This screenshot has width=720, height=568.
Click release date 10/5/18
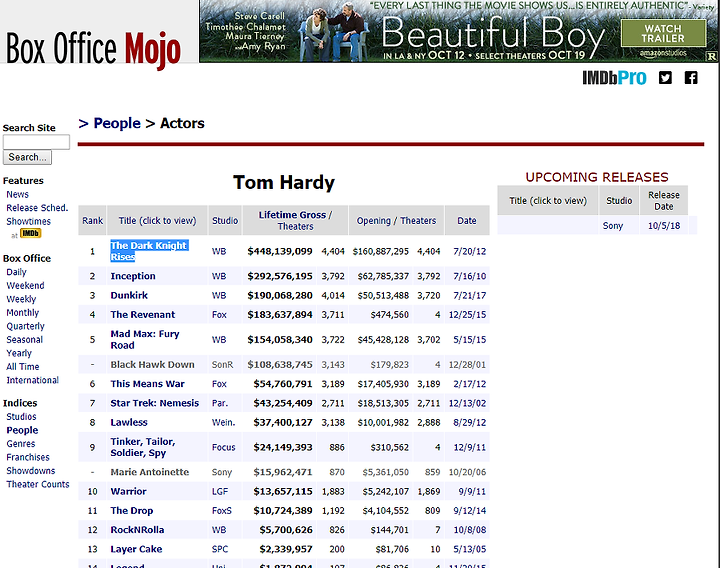pyautogui.click(x=664, y=225)
